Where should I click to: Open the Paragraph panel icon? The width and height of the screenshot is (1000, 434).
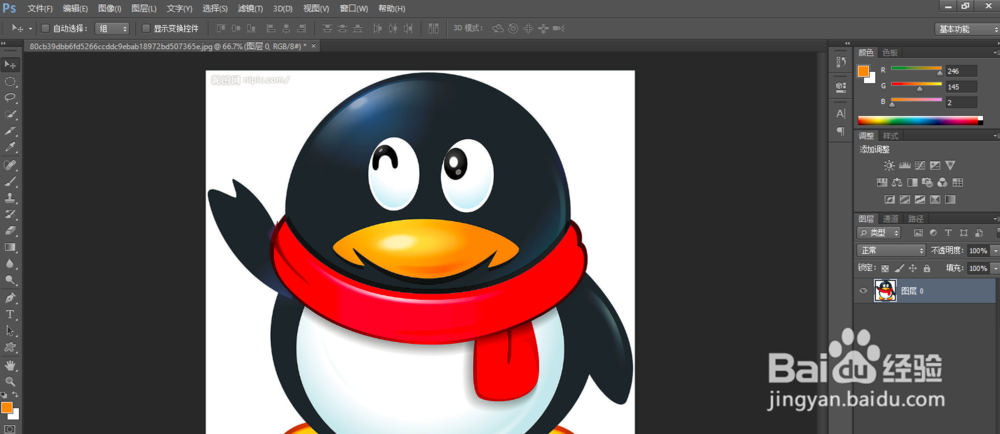coord(841,131)
